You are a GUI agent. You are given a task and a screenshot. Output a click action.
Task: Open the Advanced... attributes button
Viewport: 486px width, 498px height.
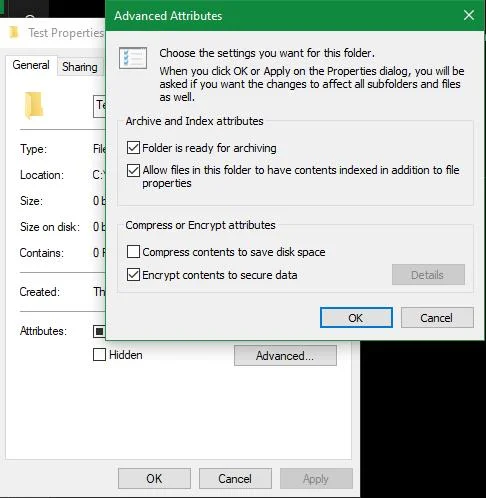pyautogui.click(x=285, y=356)
